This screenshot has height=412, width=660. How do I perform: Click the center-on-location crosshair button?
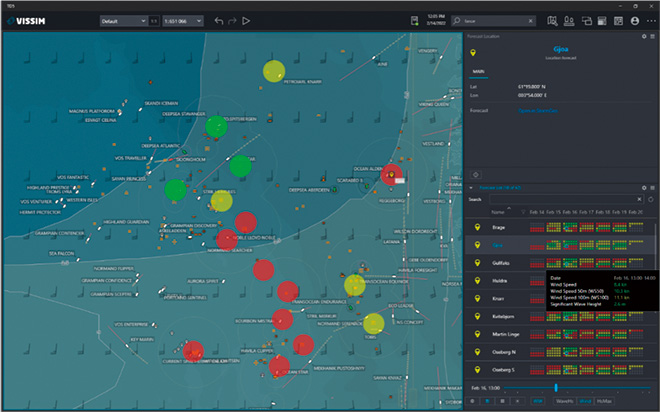[x=476, y=175]
